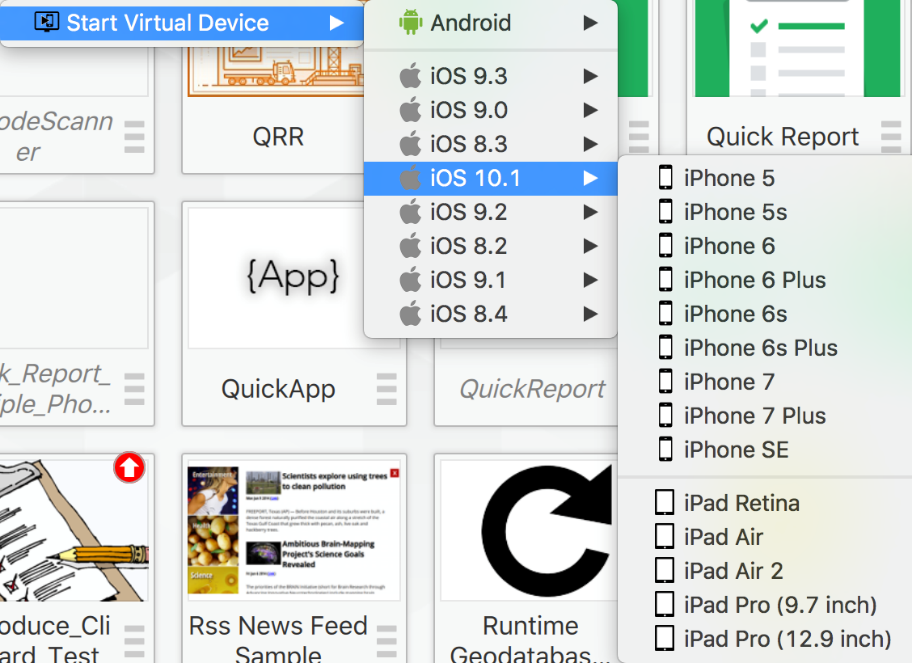Start the iPhone 7 simulator

pyautogui.click(x=765, y=382)
